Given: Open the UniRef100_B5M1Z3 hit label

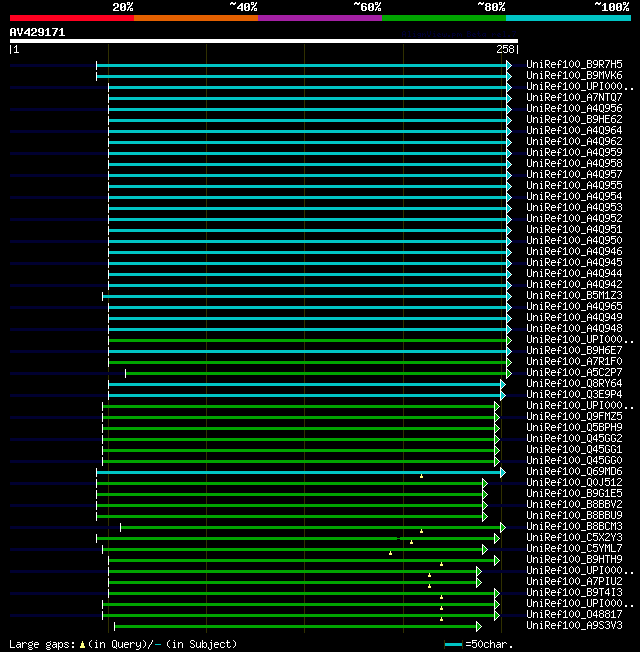Looking at the screenshot, I should coord(574,296).
